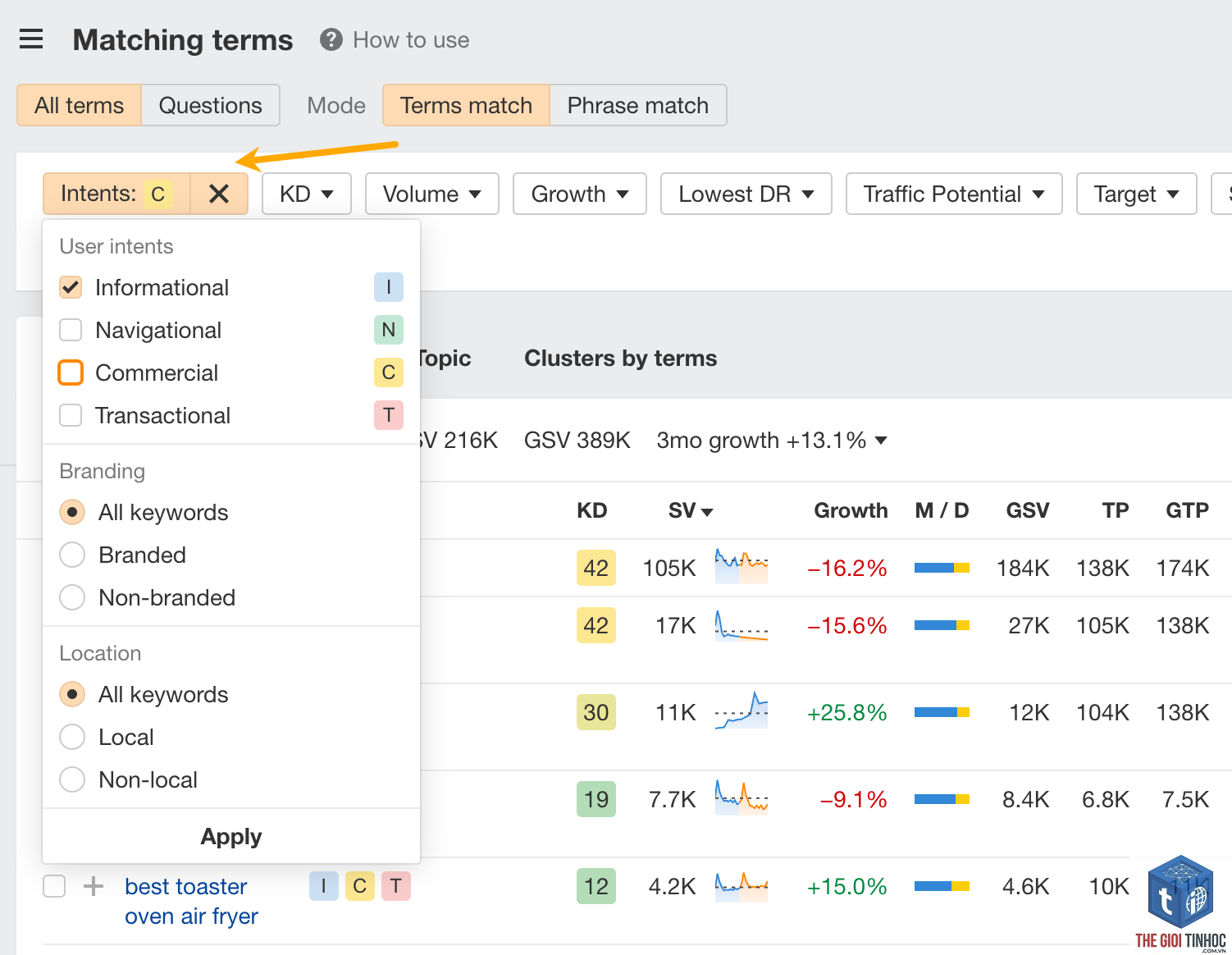Click the M / D bar in 105K row

pos(942,568)
